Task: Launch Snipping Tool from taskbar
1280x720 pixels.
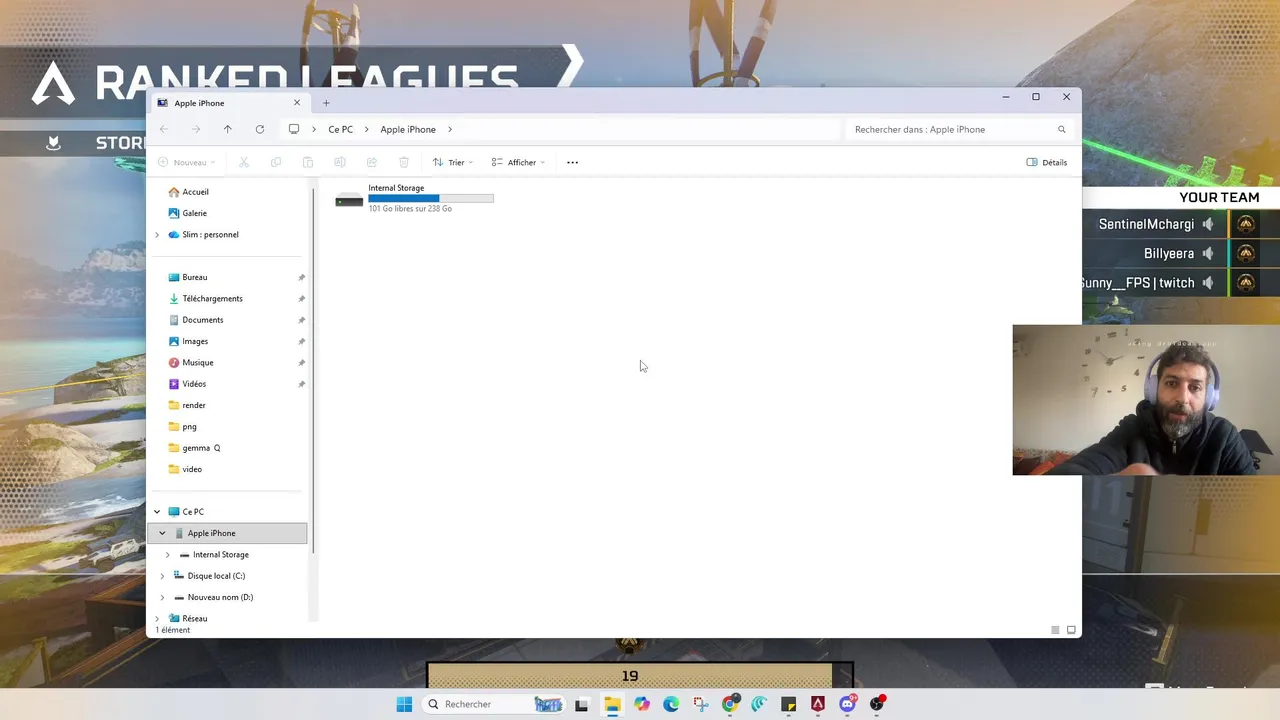Action: tap(700, 704)
